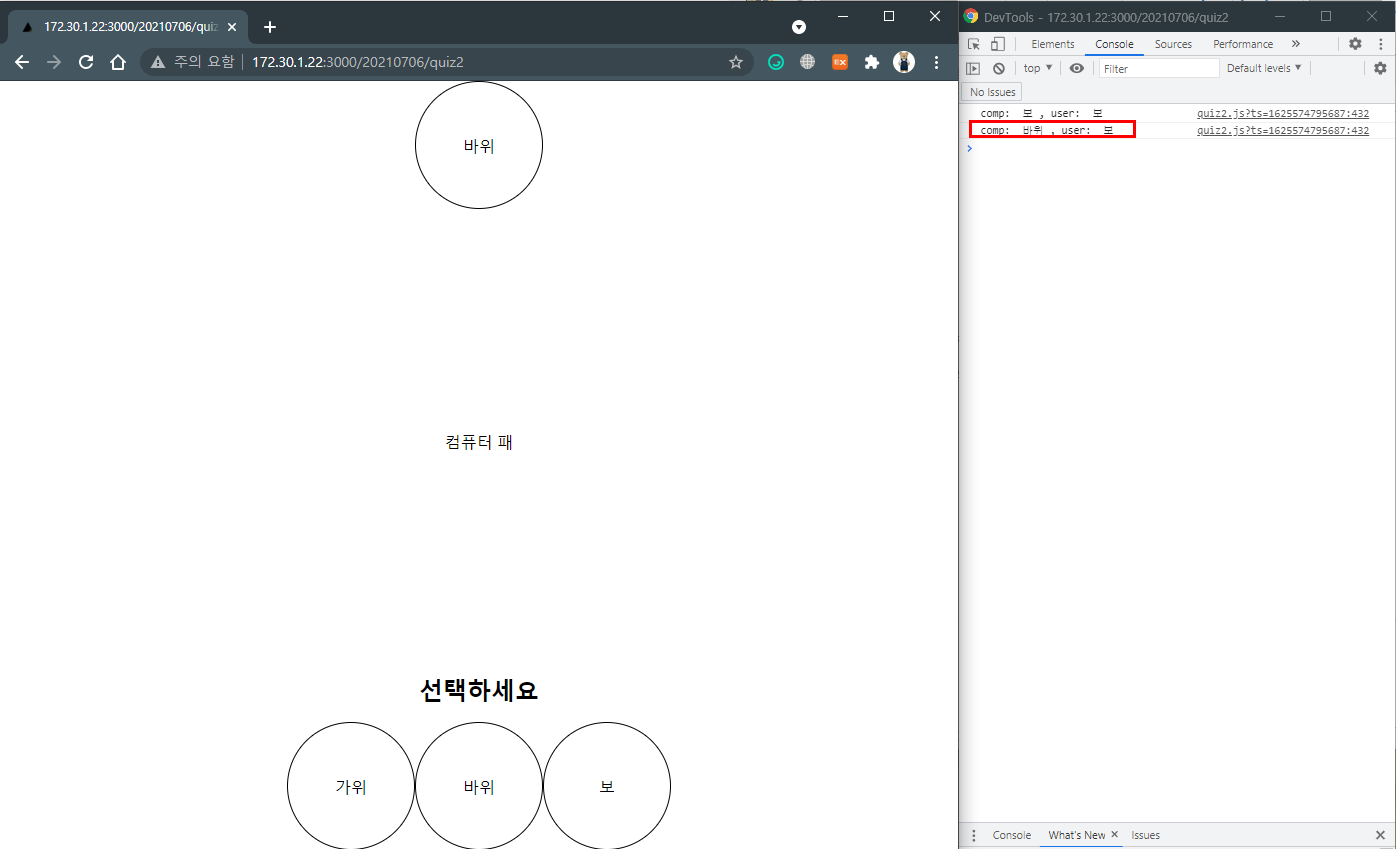The width and height of the screenshot is (1396, 849).
Task: Open the Chrome tab search dropdown arrow
Action: [x=799, y=27]
